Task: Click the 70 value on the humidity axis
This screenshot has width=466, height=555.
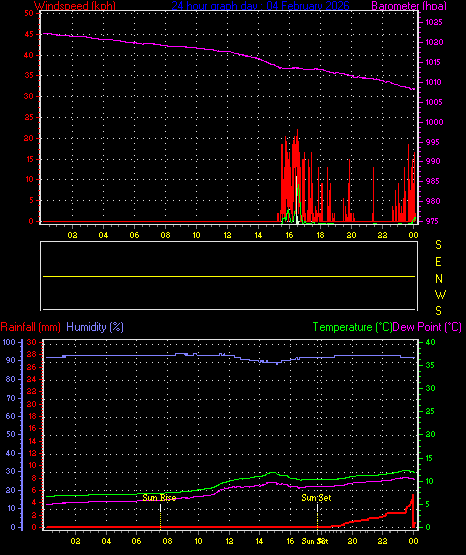Action: click(11, 399)
